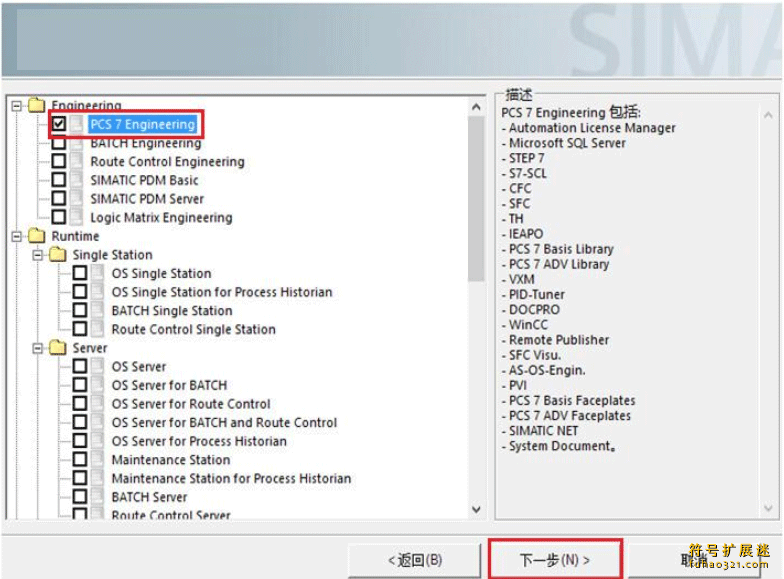Tick the SIMATIC PDM Server checkbox
784x579 pixels.
[x=59, y=198]
